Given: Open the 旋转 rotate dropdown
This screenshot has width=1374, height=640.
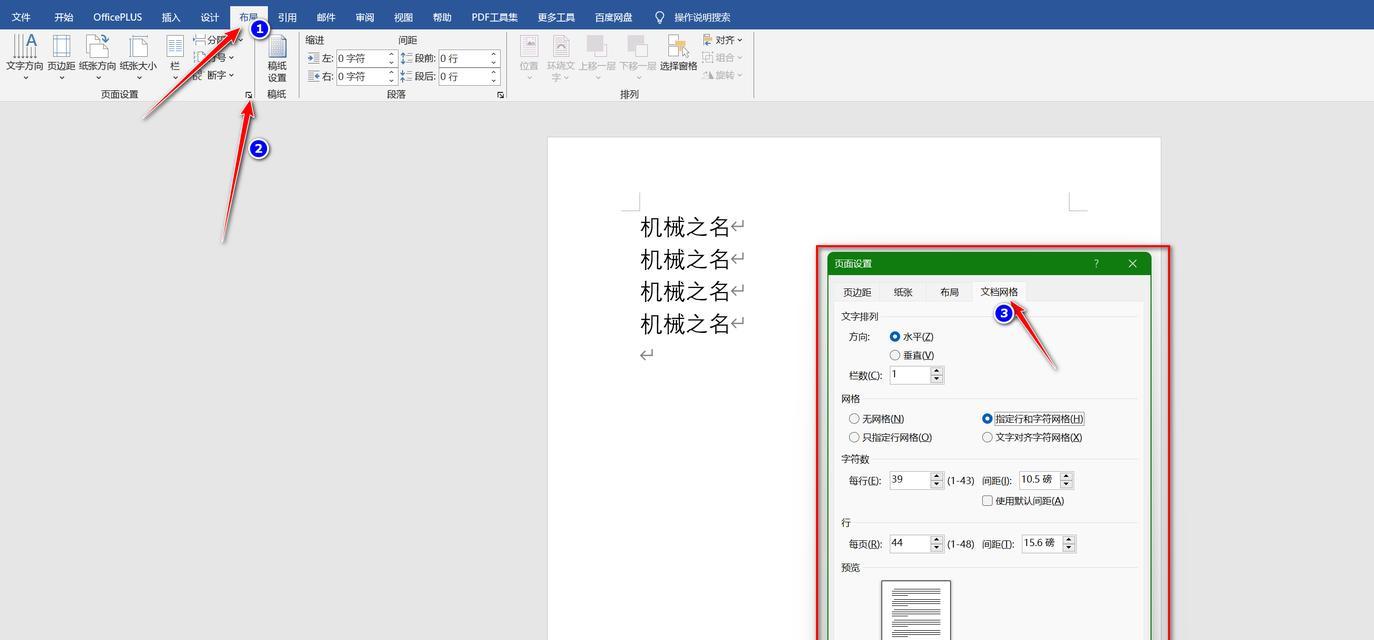Looking at the screenshot, I should click(723, 75).
